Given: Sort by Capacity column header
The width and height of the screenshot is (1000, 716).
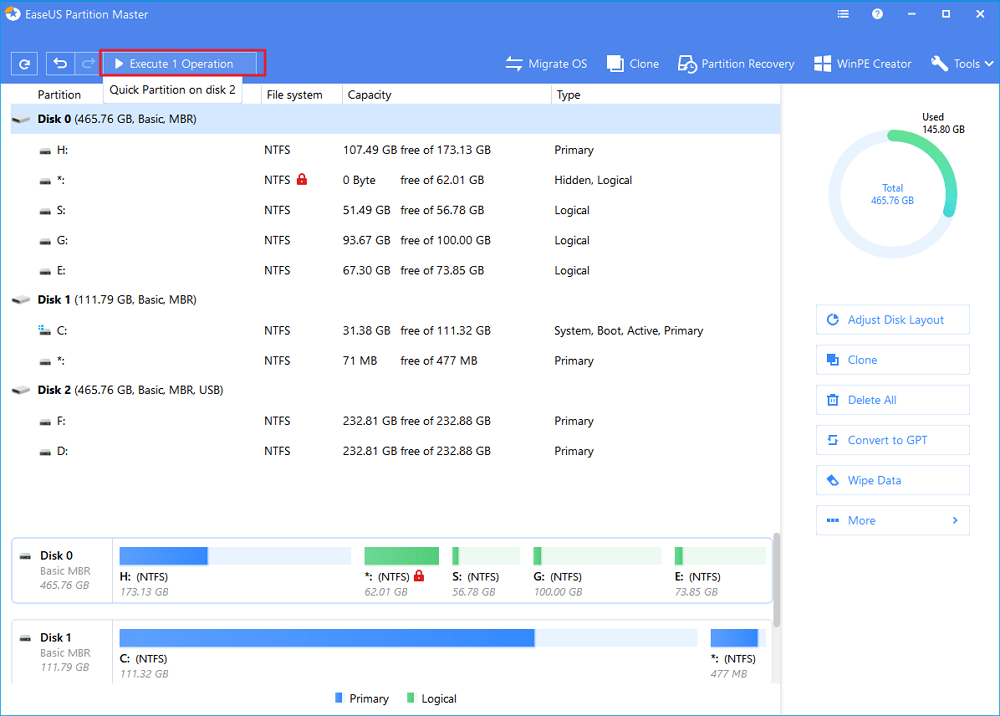Looking at the screenshot, I should click(x=370, y=95).
